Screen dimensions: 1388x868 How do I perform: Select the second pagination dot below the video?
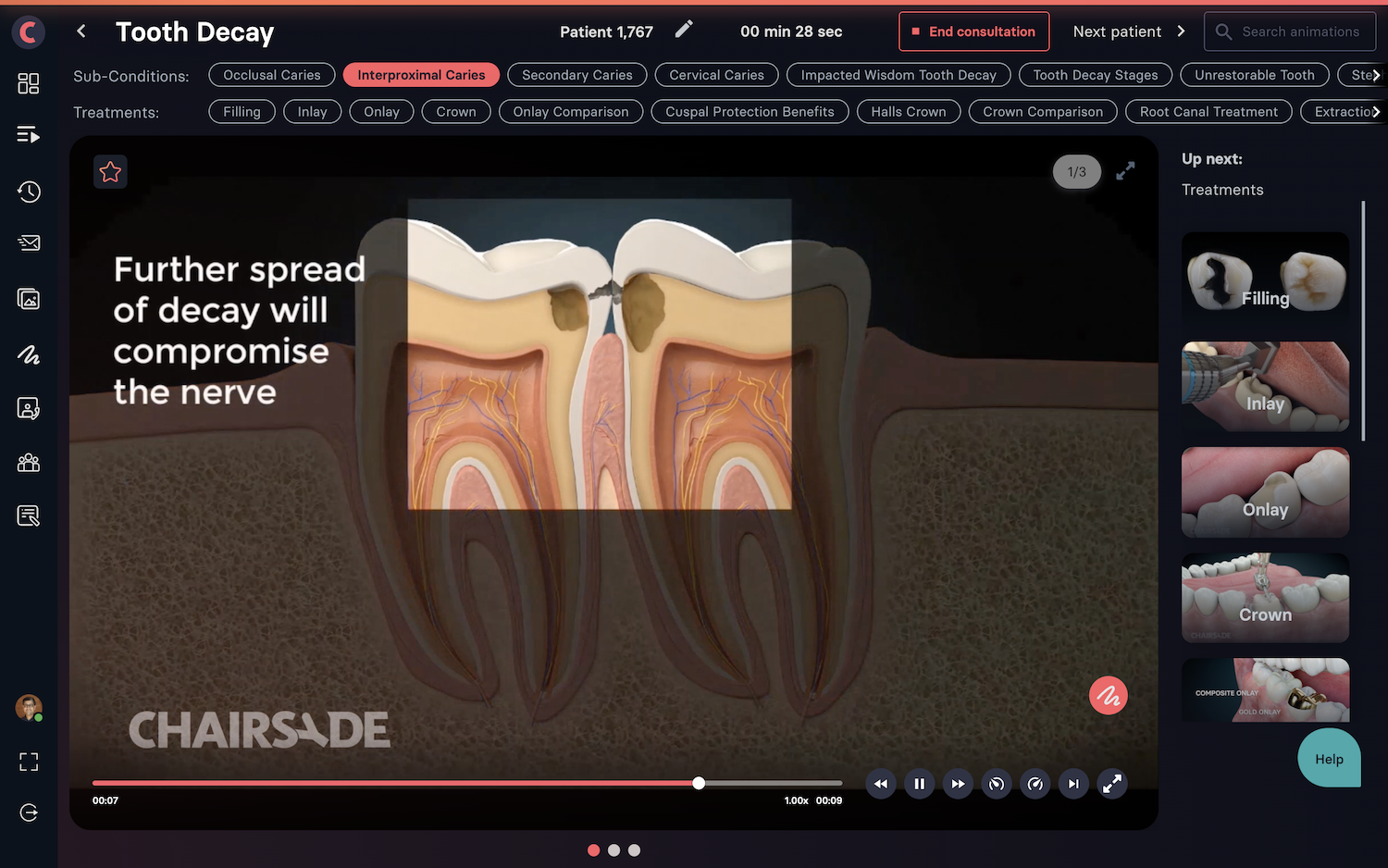coord(613,850)
